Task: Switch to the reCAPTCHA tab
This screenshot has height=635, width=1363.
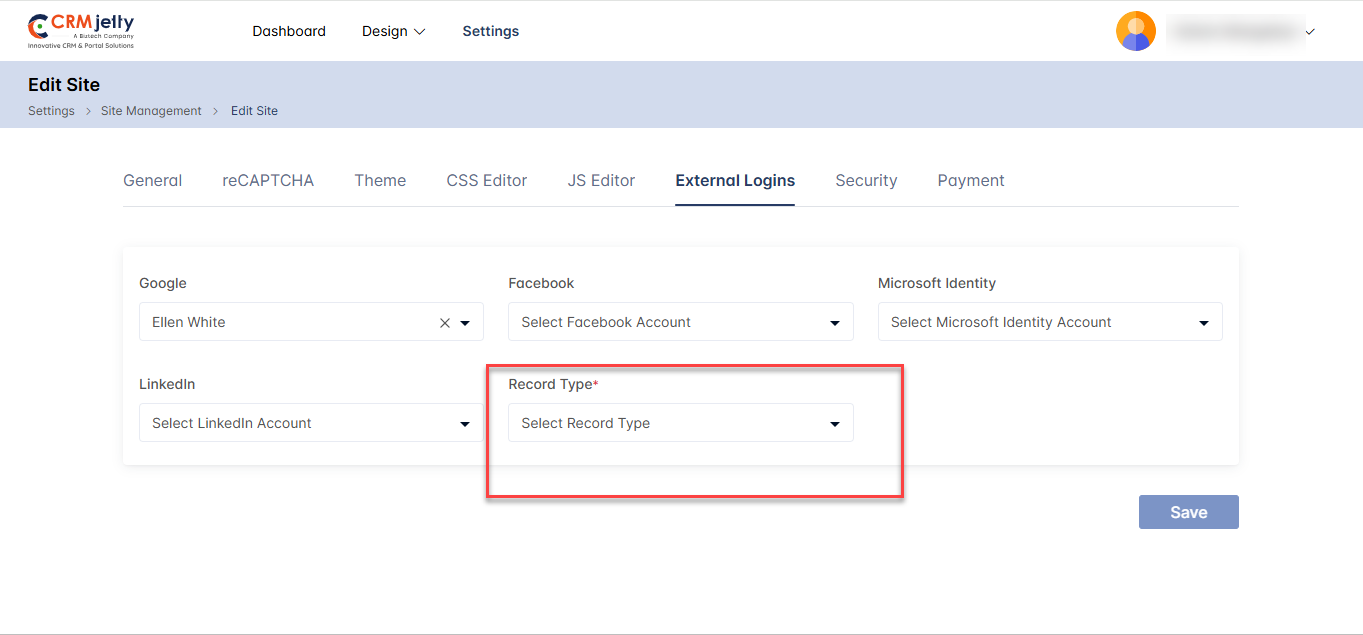Action: [x=268, y=181]
